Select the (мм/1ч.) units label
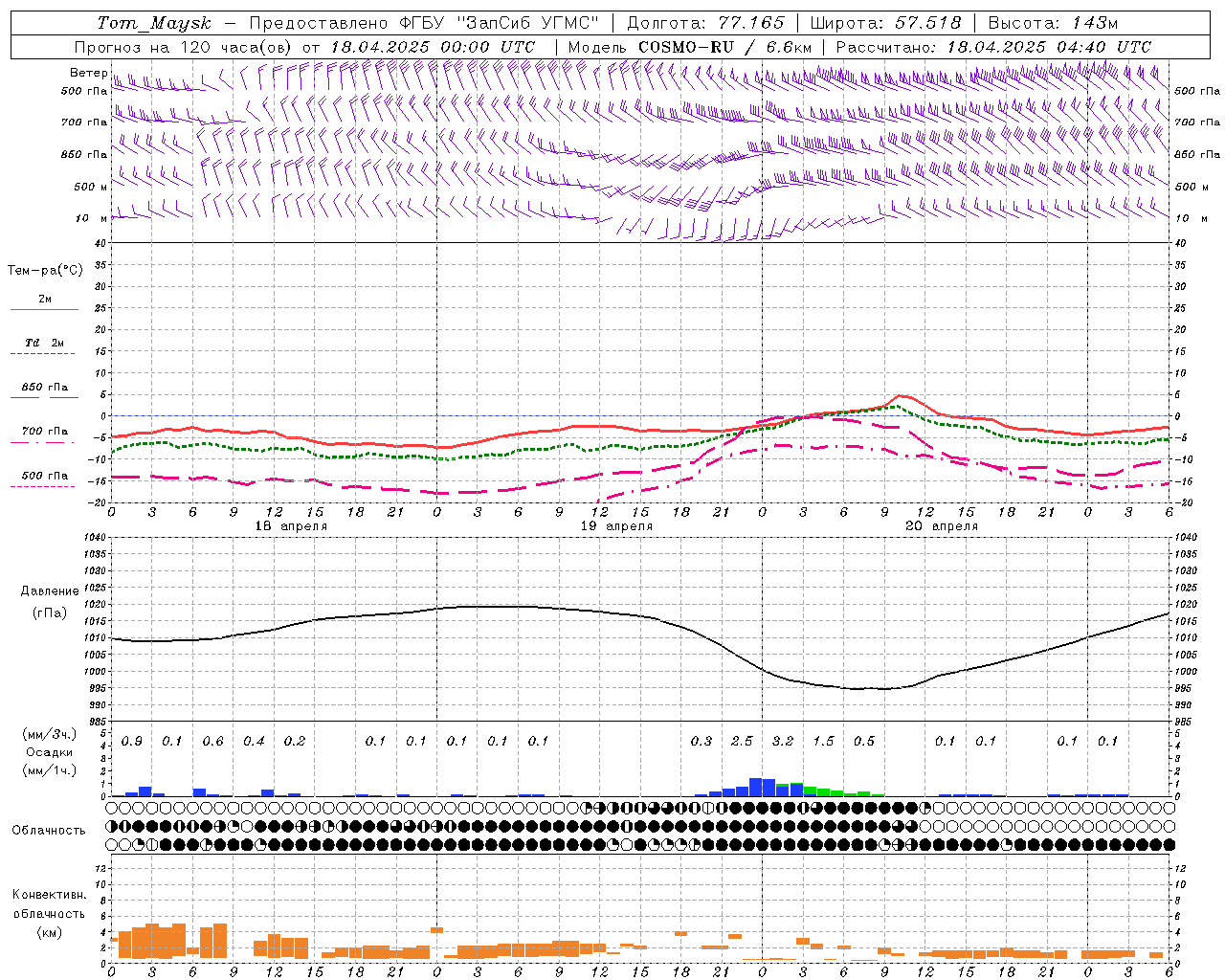 pos(49,770)
